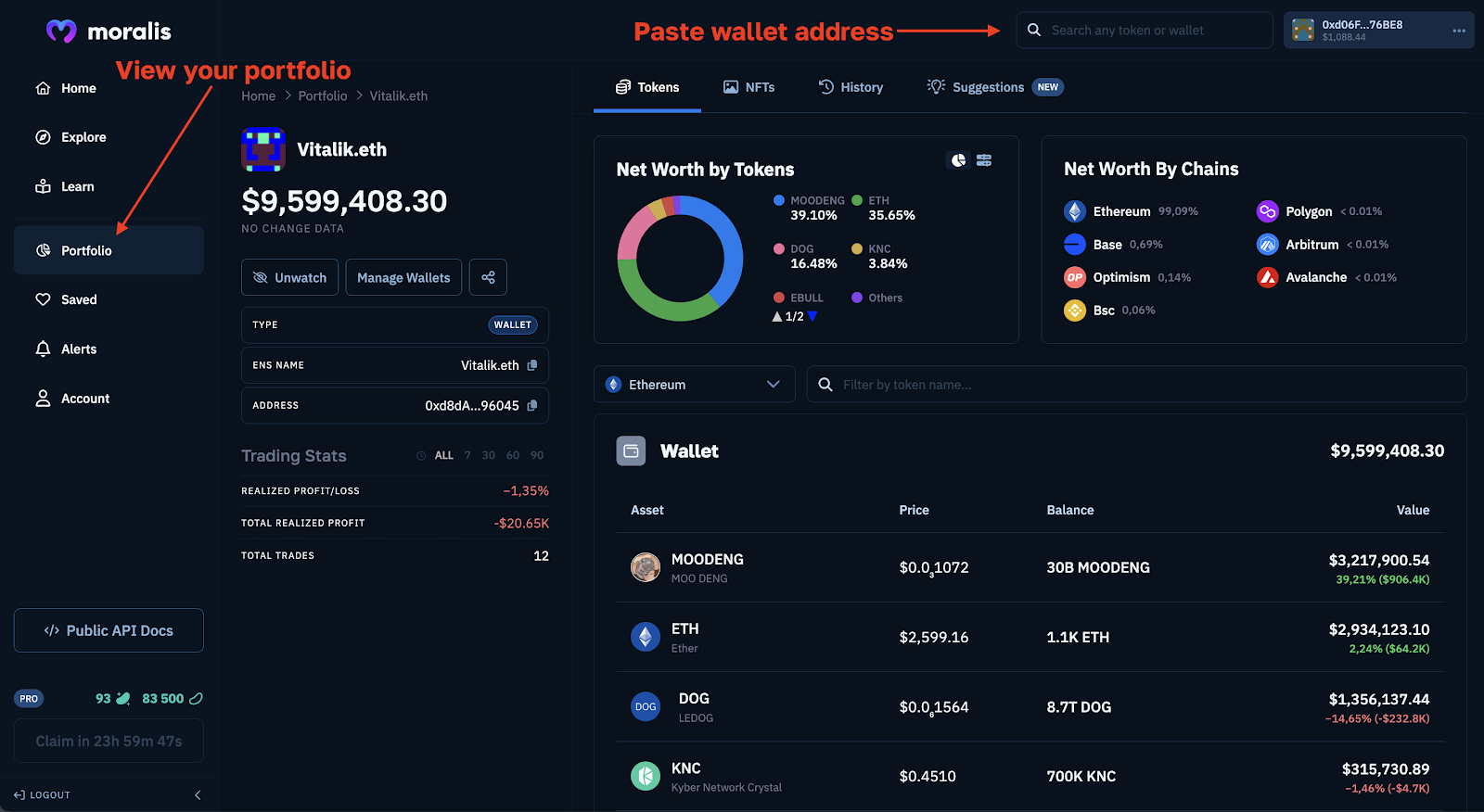
Task: Click the Ethereum chain icon in Net Worth By Chains
Action: [x=1075, y=211]
